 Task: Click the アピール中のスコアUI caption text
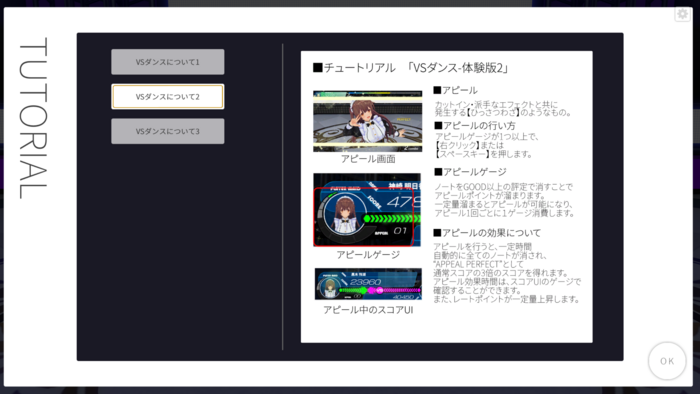tap(368, 310)
